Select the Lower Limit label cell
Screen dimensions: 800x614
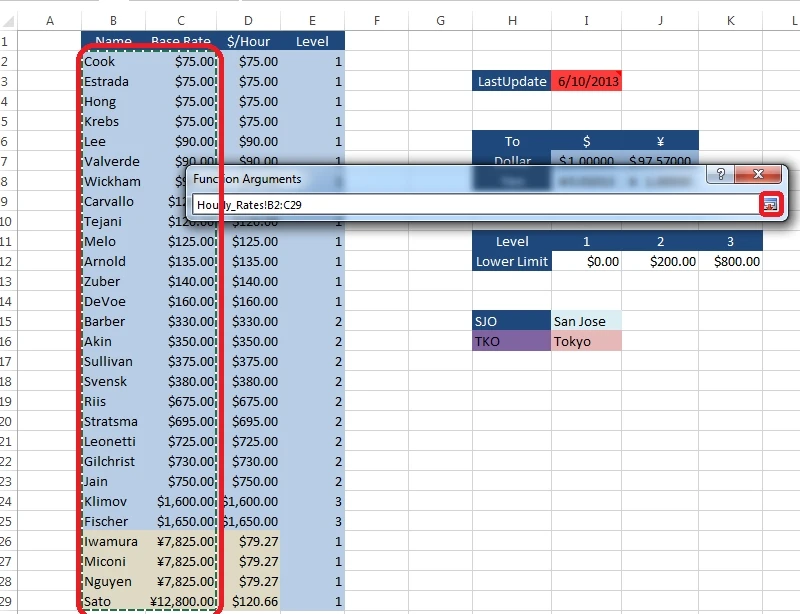pyautogui.click(x=512, y=261)
